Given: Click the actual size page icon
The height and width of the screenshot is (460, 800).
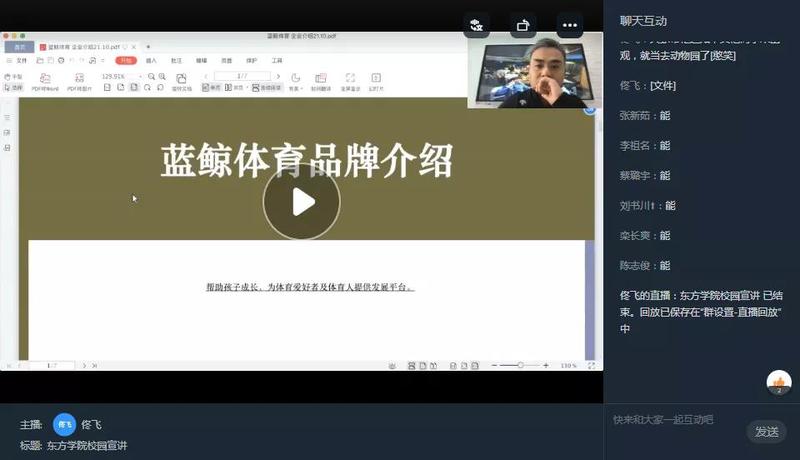Looking at the screenshot, I should click(107, 88).
